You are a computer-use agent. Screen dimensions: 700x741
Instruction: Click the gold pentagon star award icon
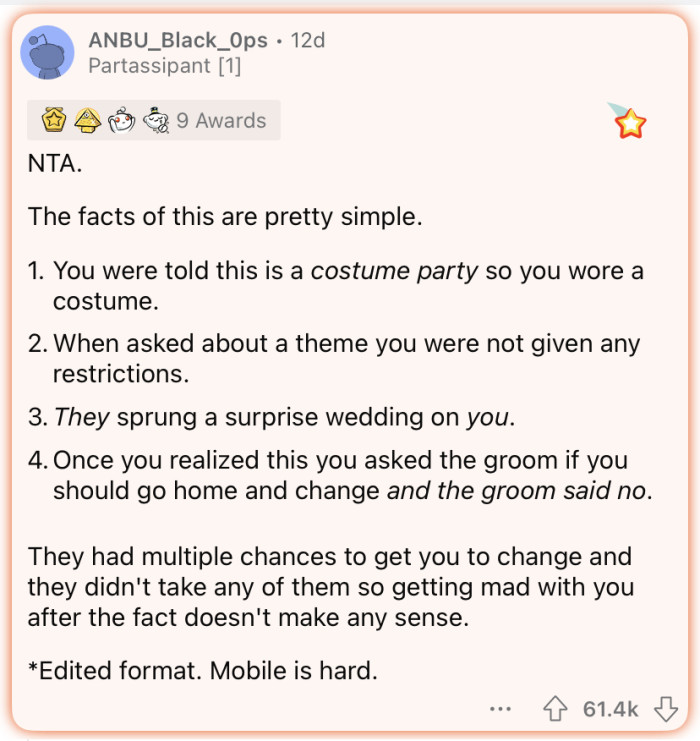54,121
